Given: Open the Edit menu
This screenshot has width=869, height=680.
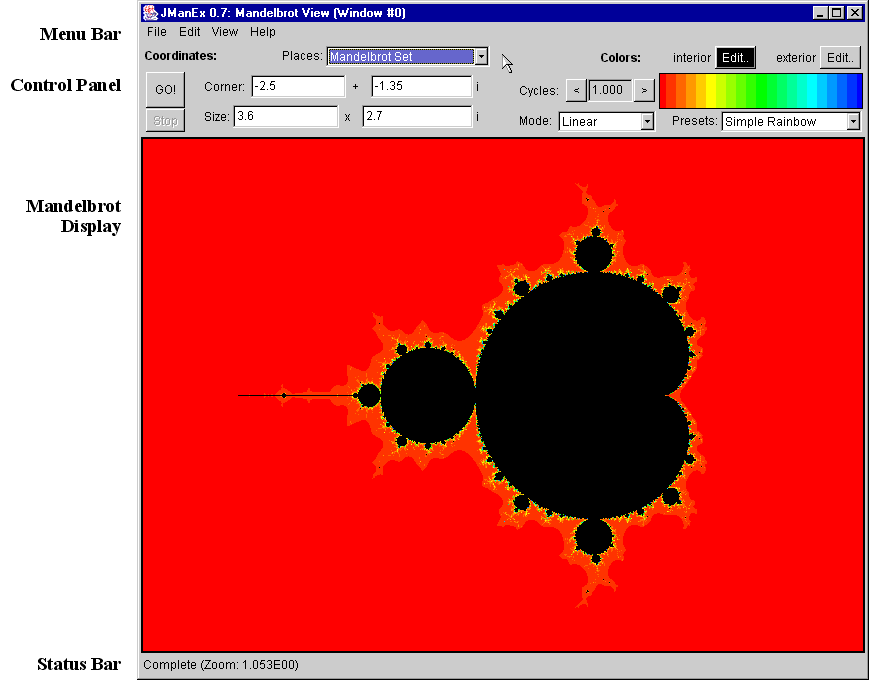Looking at the screenshot, I should coord(190,32).
